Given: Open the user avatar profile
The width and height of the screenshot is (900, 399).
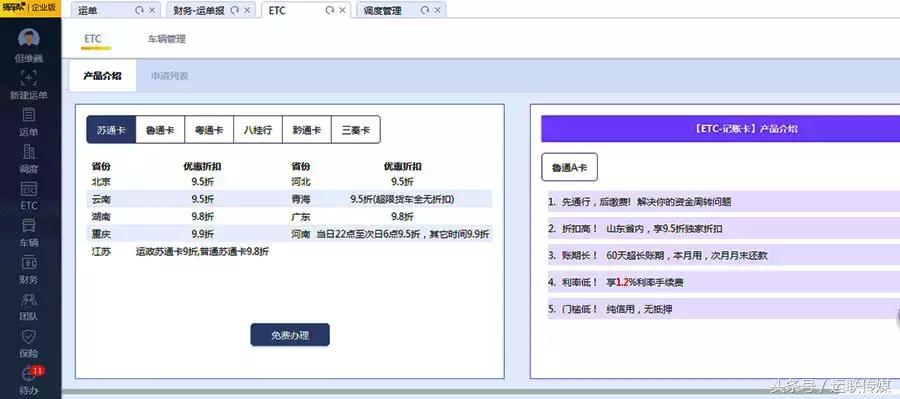Looking at the screenshot, I should 29,38.
